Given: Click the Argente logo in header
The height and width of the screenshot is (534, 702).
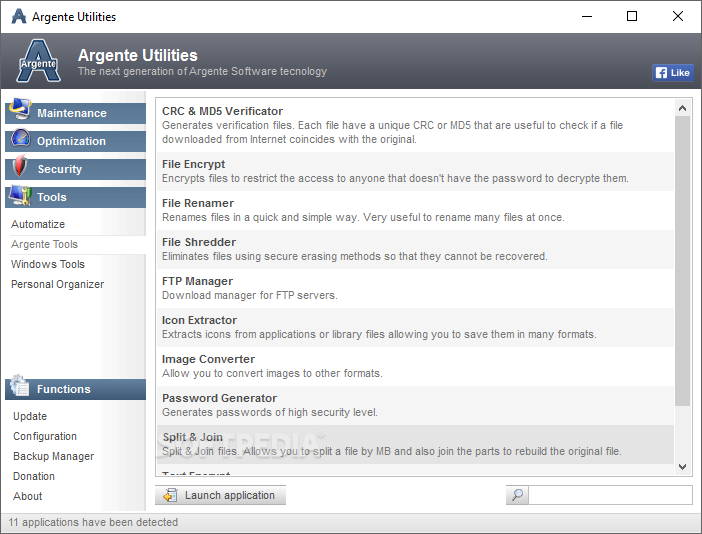Looking at the screenshot, I should (39, 61).
